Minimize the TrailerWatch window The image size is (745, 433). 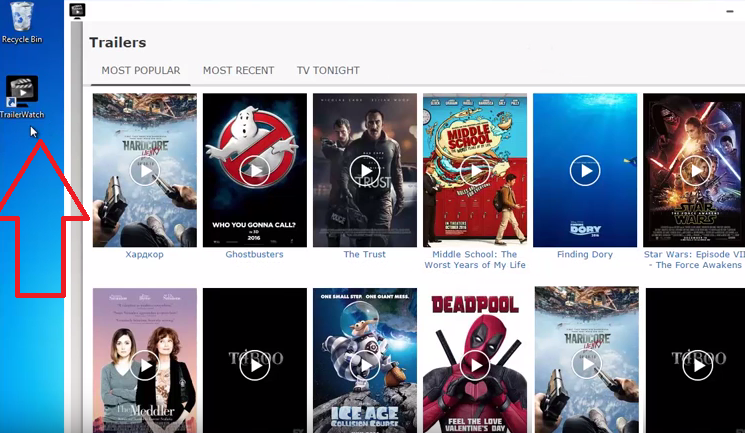tap(728, 10)
